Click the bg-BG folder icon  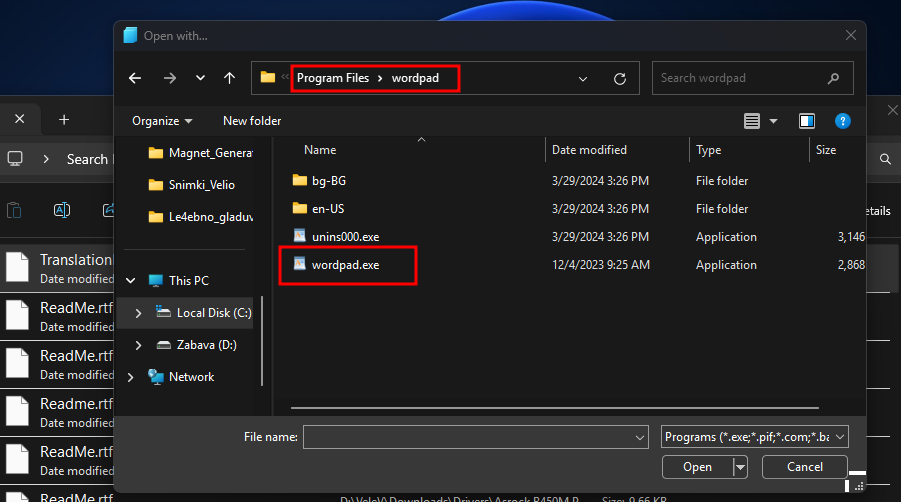coord(299,180)
